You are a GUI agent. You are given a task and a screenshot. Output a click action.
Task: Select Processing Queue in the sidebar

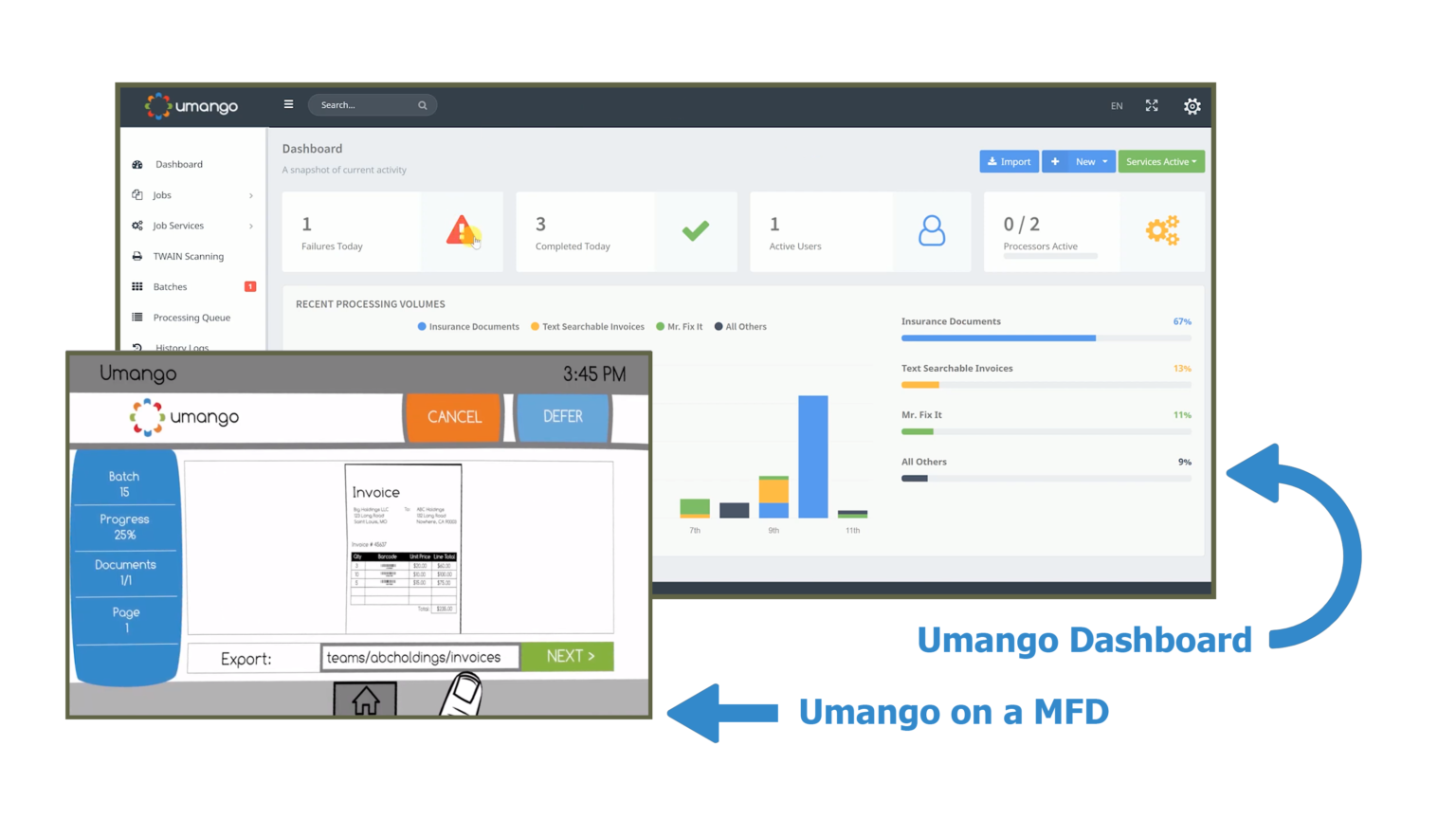click(x=191, y=318)
